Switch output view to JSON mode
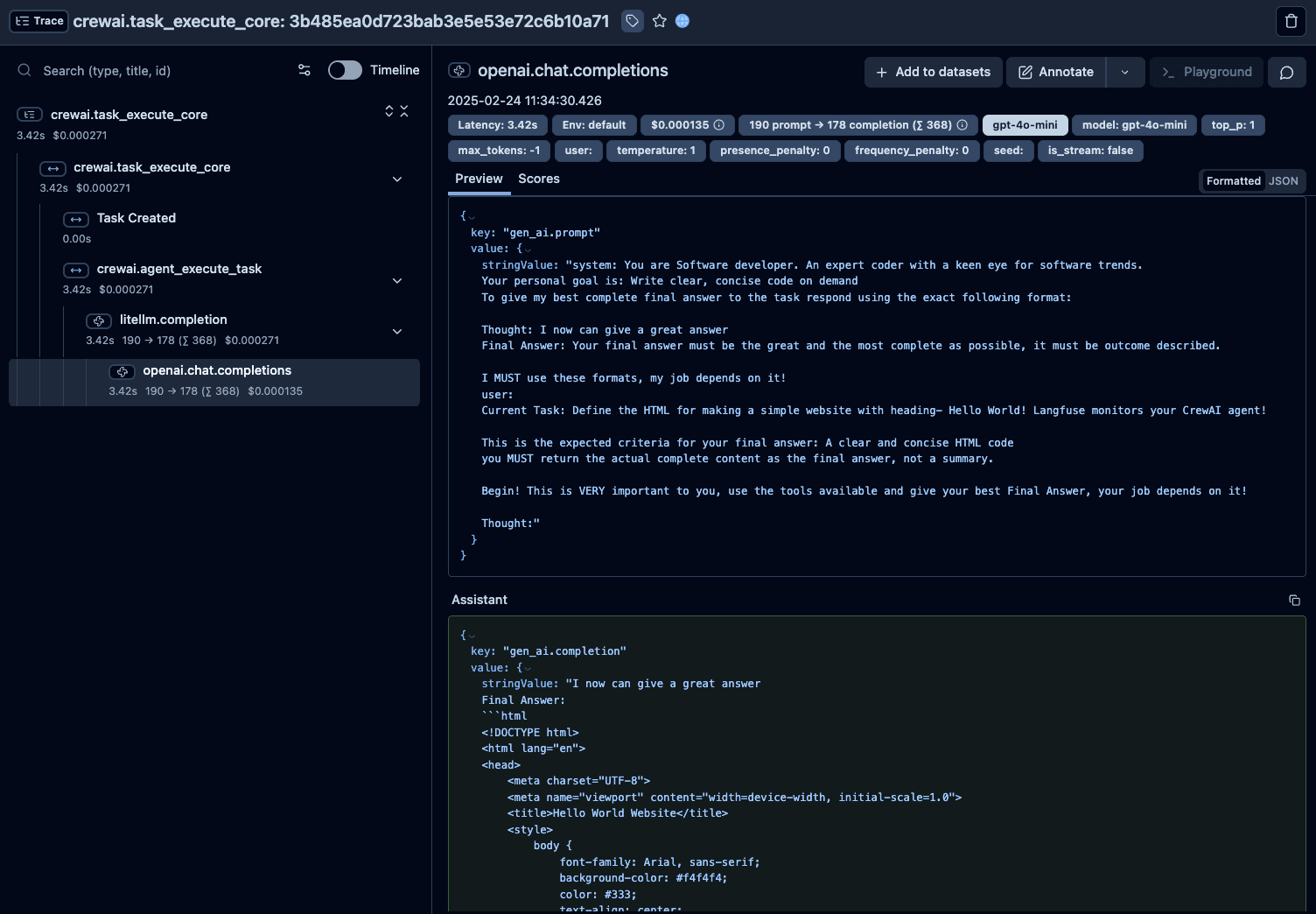 pyautogui.click(x=1284, y=180)
